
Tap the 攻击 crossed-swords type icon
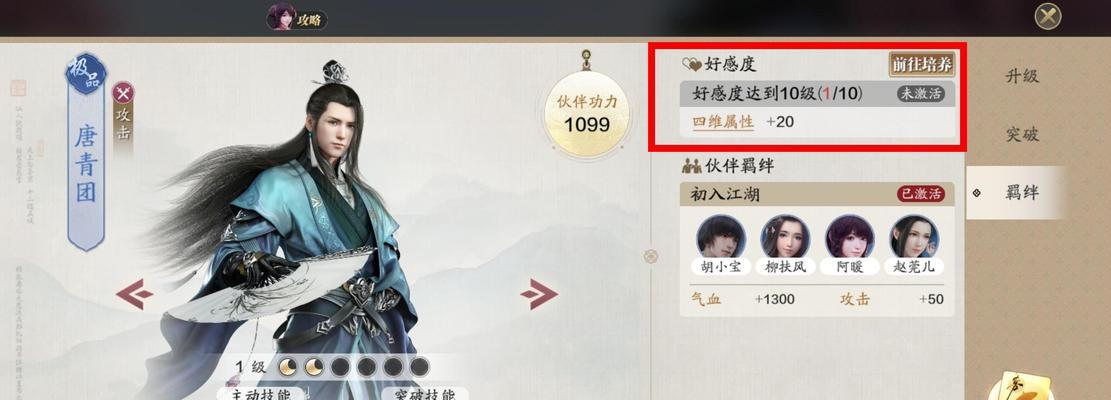[124, 93]
